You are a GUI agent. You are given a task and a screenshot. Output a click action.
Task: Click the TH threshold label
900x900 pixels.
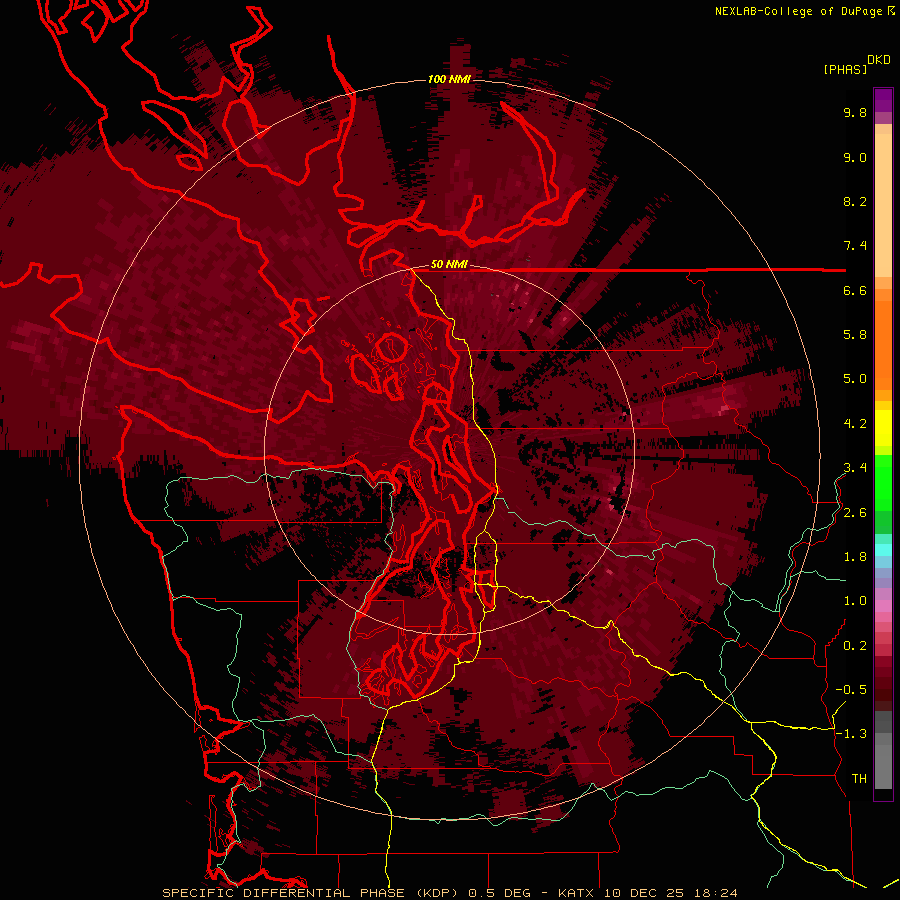click(859, 779)
